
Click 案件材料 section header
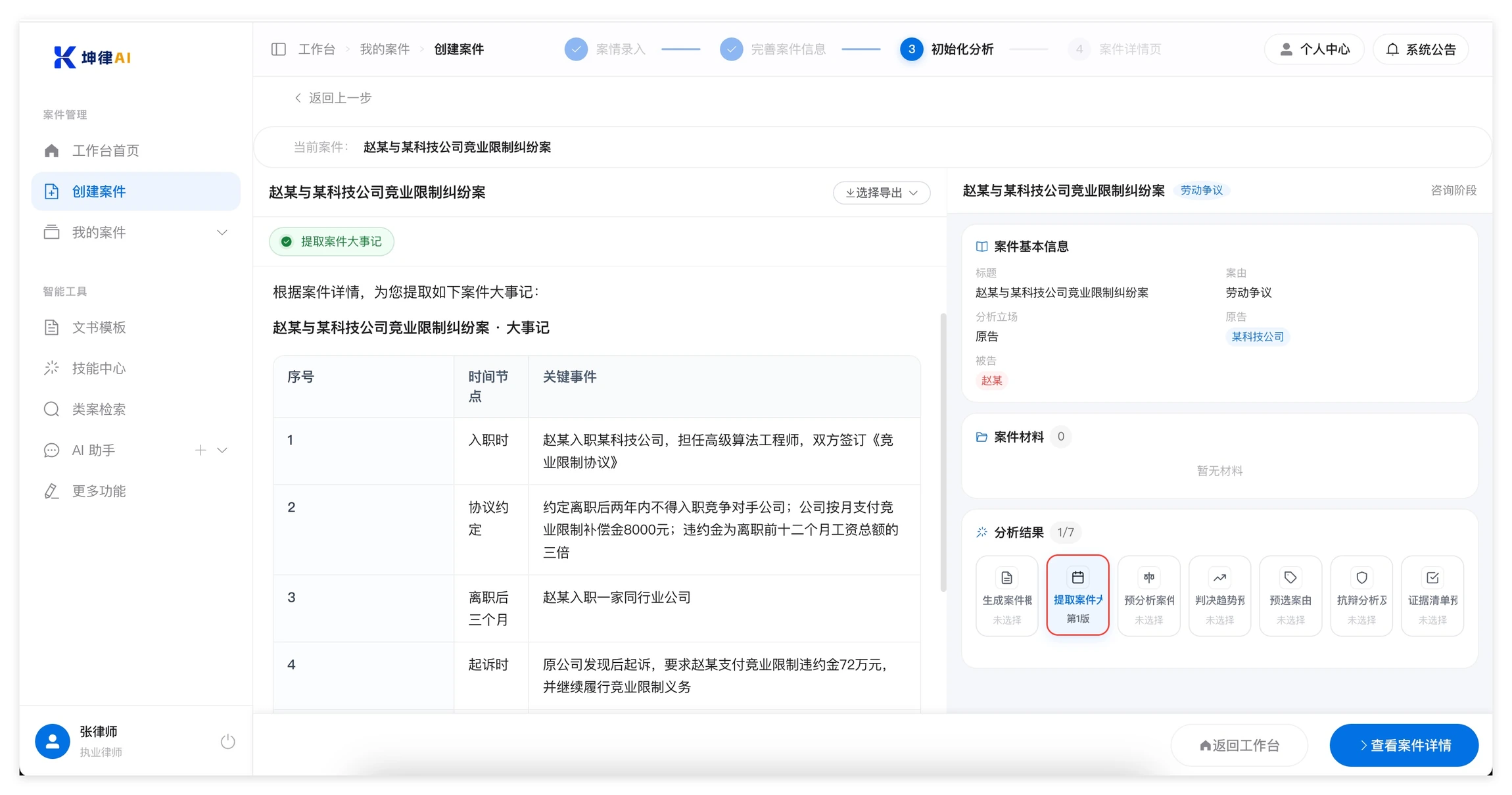[x=1018, y=437]
